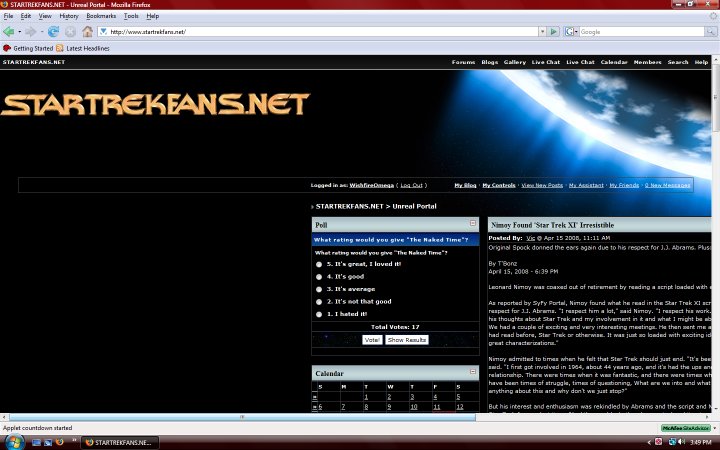Image resolution: width=720 pixels, height=450 pixels.
Task: Open the Latest Headlines feed bookmark
Action: pos(83,48)
